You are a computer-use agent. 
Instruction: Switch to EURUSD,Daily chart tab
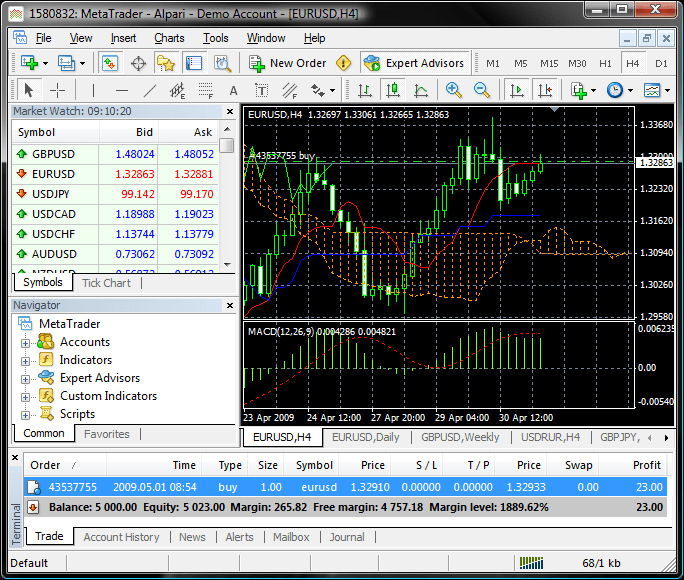[366, 437]
